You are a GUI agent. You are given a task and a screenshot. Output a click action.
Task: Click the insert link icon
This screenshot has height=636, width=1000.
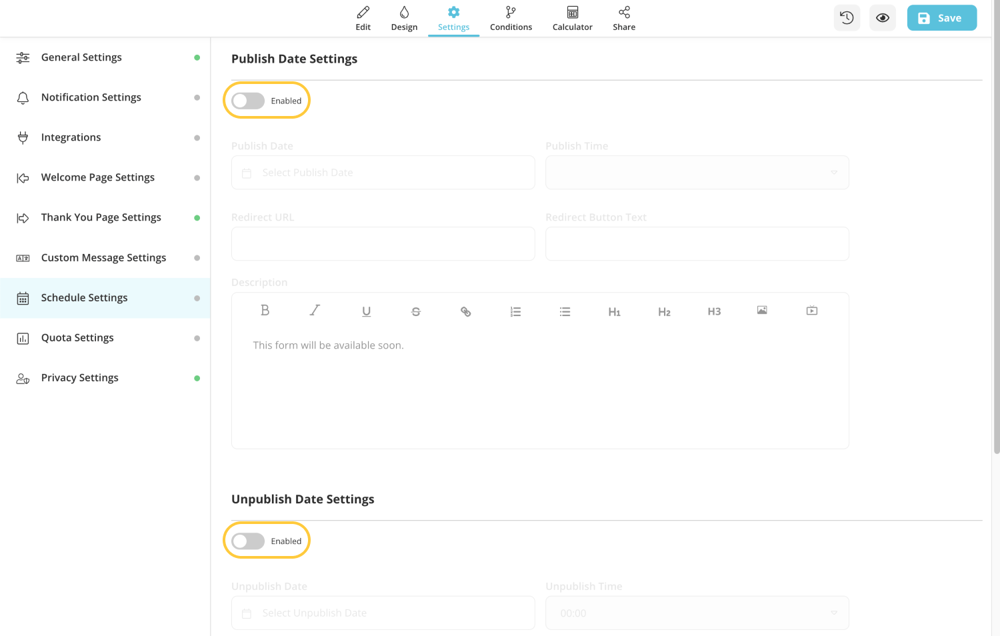(x=465, y=311)
